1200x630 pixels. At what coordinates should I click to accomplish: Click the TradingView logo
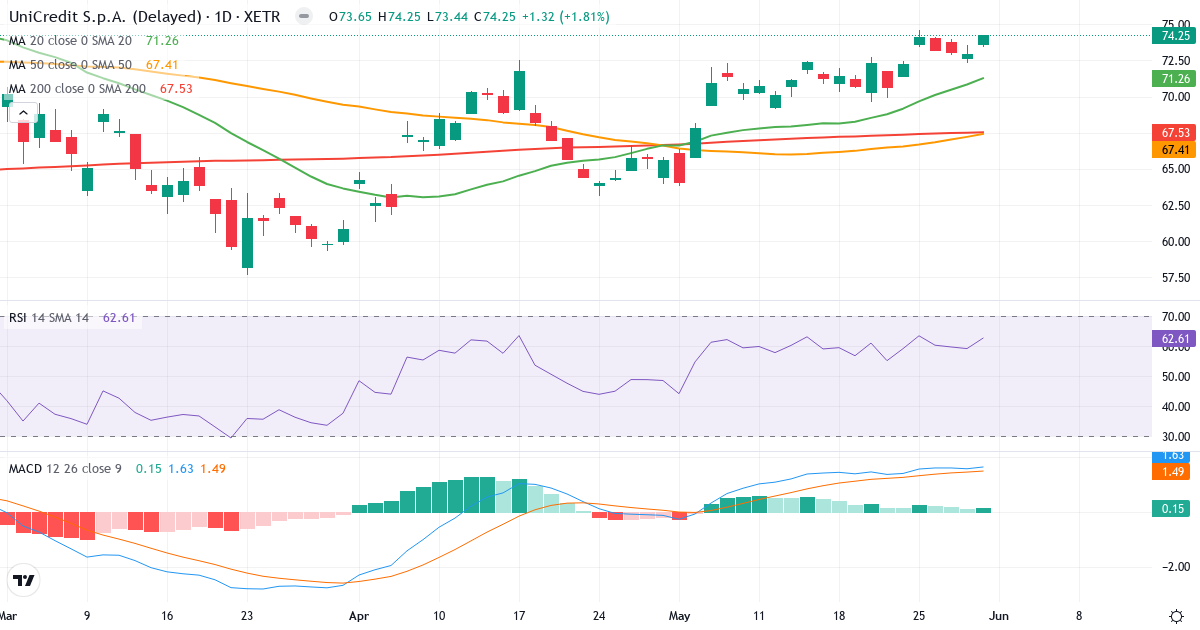[23, 580]
